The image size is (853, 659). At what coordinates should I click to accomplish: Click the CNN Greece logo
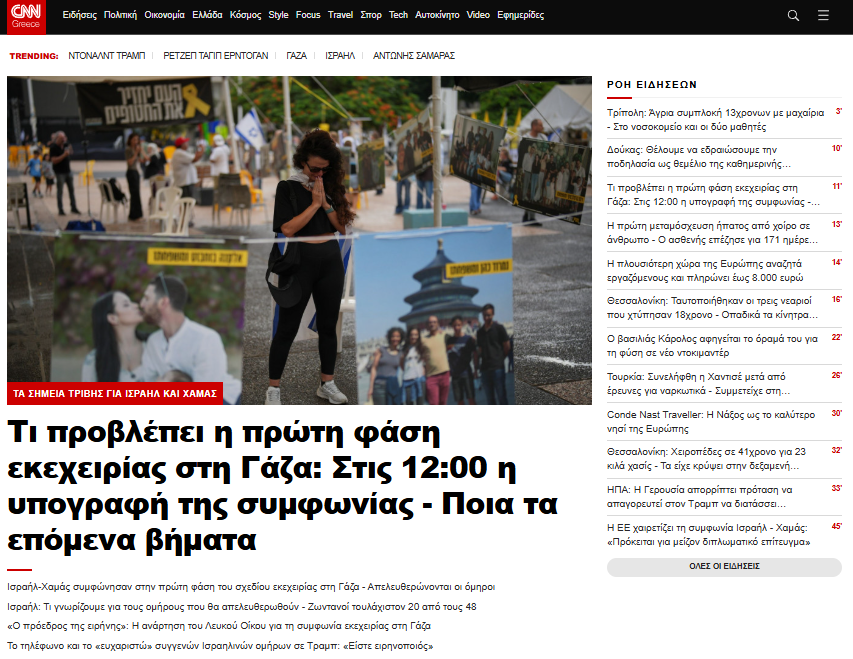tap(27, 16)
